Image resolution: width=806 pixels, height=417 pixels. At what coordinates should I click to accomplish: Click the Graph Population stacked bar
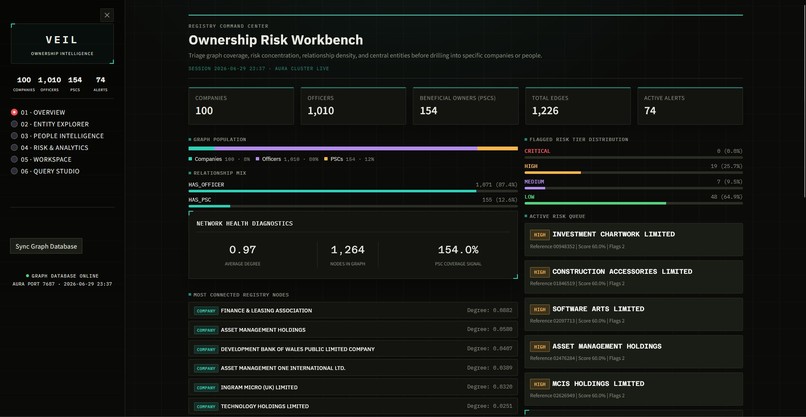[x=353, y=149]
